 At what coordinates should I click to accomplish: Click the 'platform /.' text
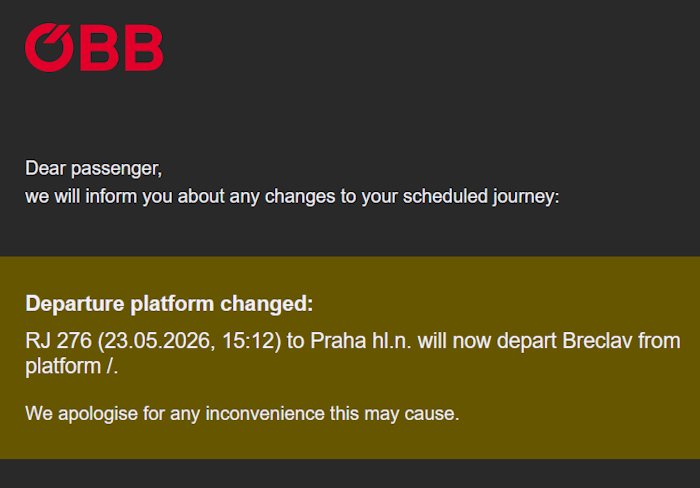click(71, 367)
